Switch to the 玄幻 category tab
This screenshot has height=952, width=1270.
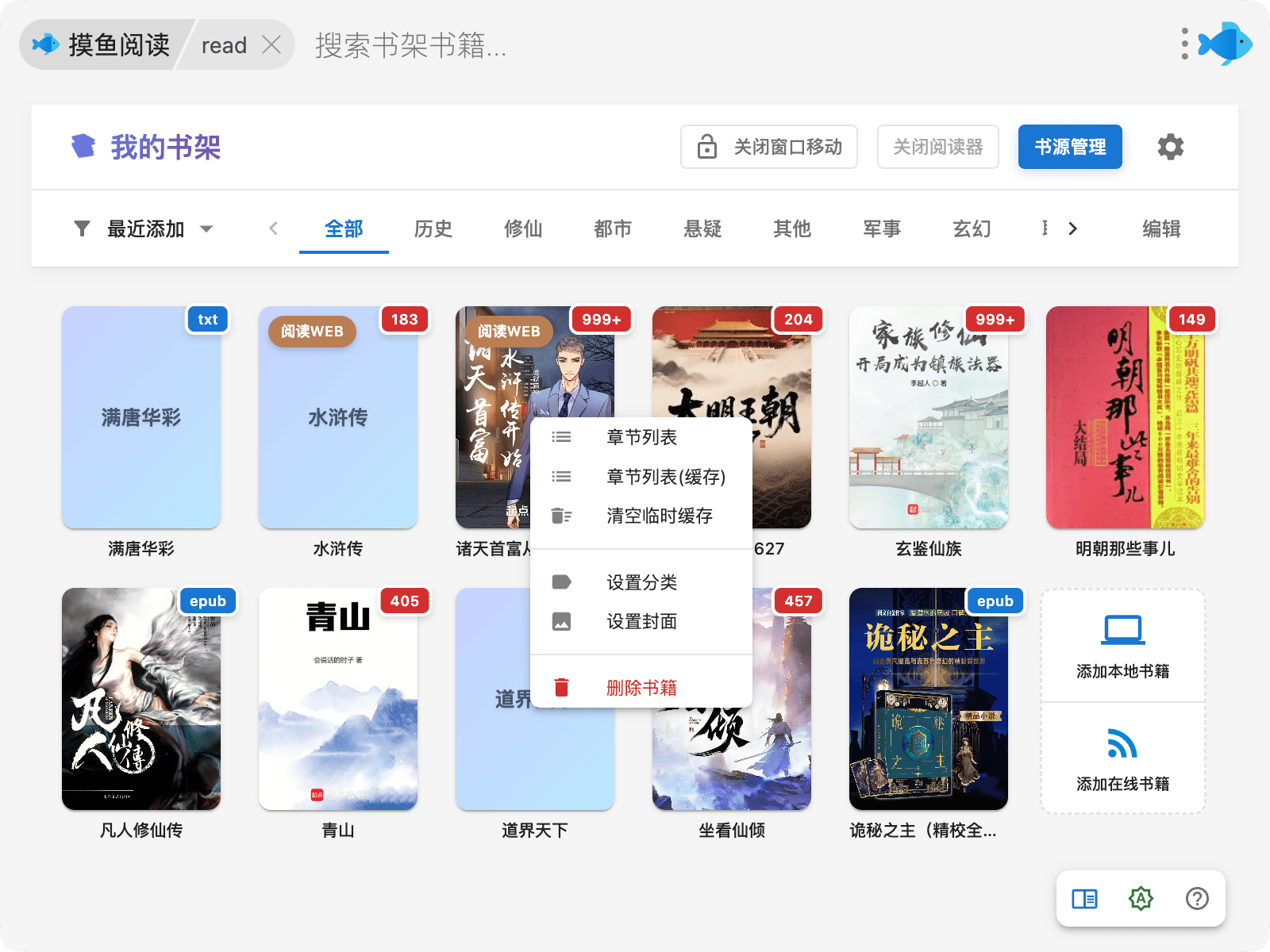click(972, 229)
